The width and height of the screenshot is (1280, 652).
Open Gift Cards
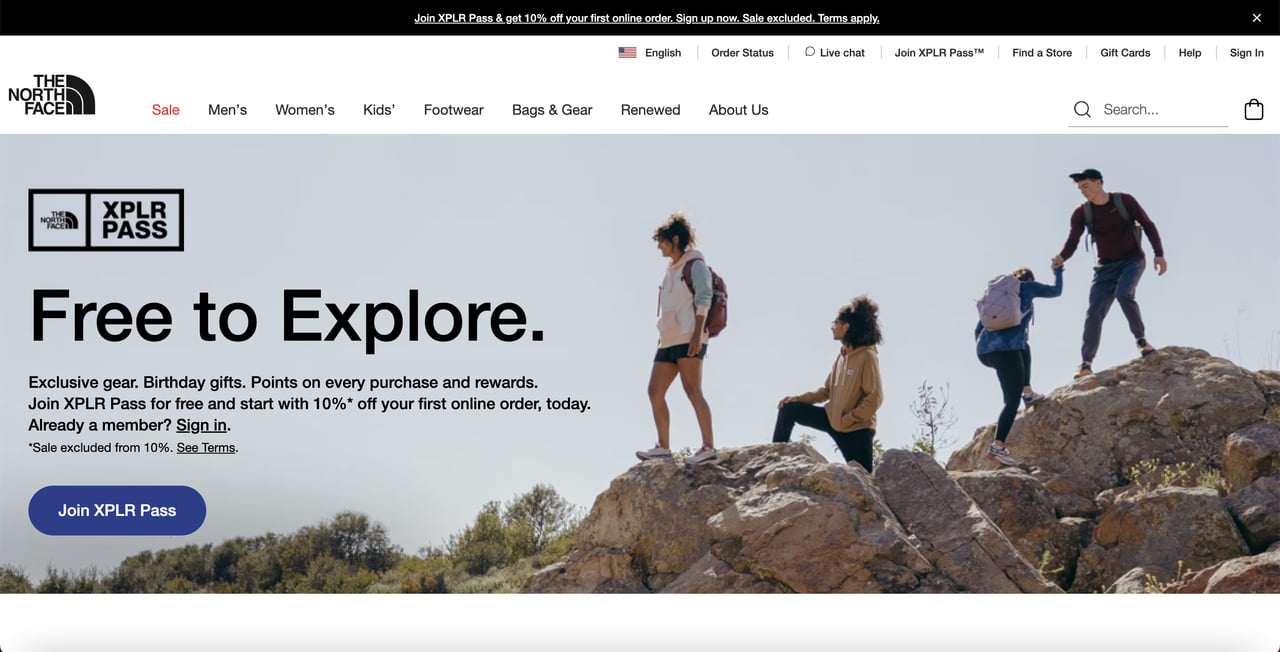click(1125, 53)
